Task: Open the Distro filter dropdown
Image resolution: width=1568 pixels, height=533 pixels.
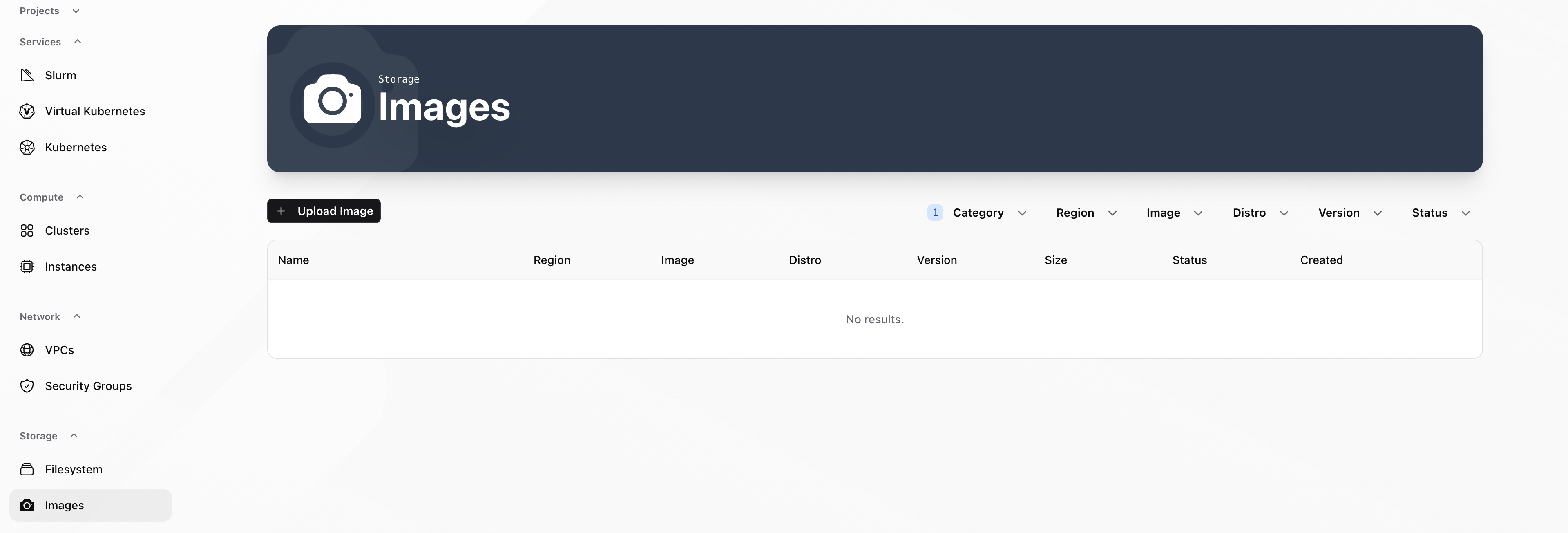Action: [1260, 213]
